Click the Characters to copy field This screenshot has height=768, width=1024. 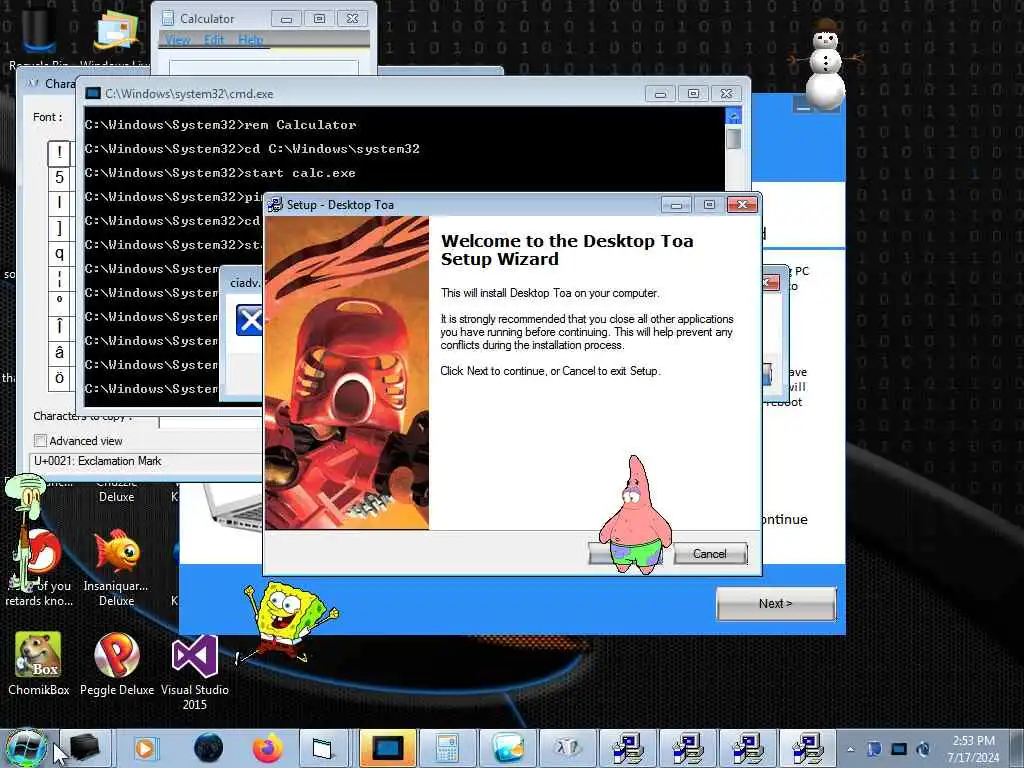pyautogui.click(x=210, y=421)
